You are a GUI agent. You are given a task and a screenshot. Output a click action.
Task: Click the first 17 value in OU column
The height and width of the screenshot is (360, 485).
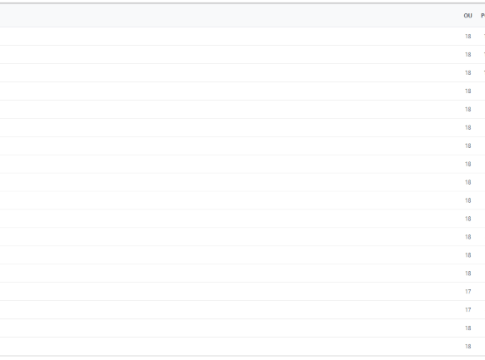click(x=468, y=292)
